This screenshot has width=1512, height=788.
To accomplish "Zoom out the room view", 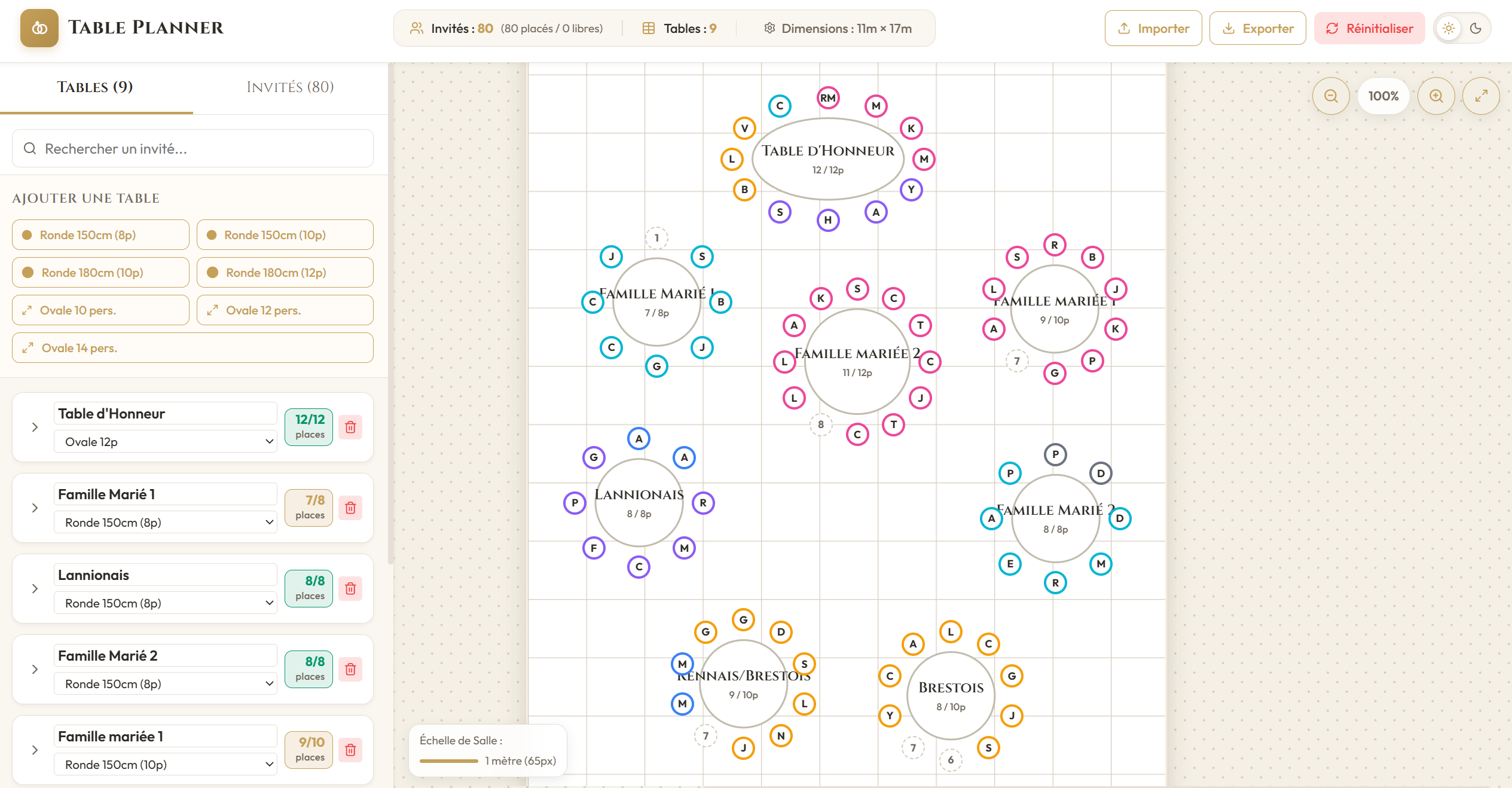I will [1331, 96].
